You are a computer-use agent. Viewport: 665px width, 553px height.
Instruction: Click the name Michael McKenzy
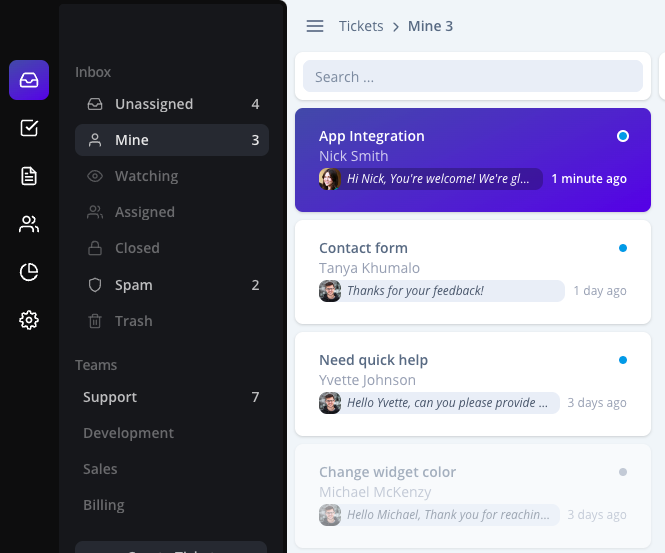coord(375,492)
